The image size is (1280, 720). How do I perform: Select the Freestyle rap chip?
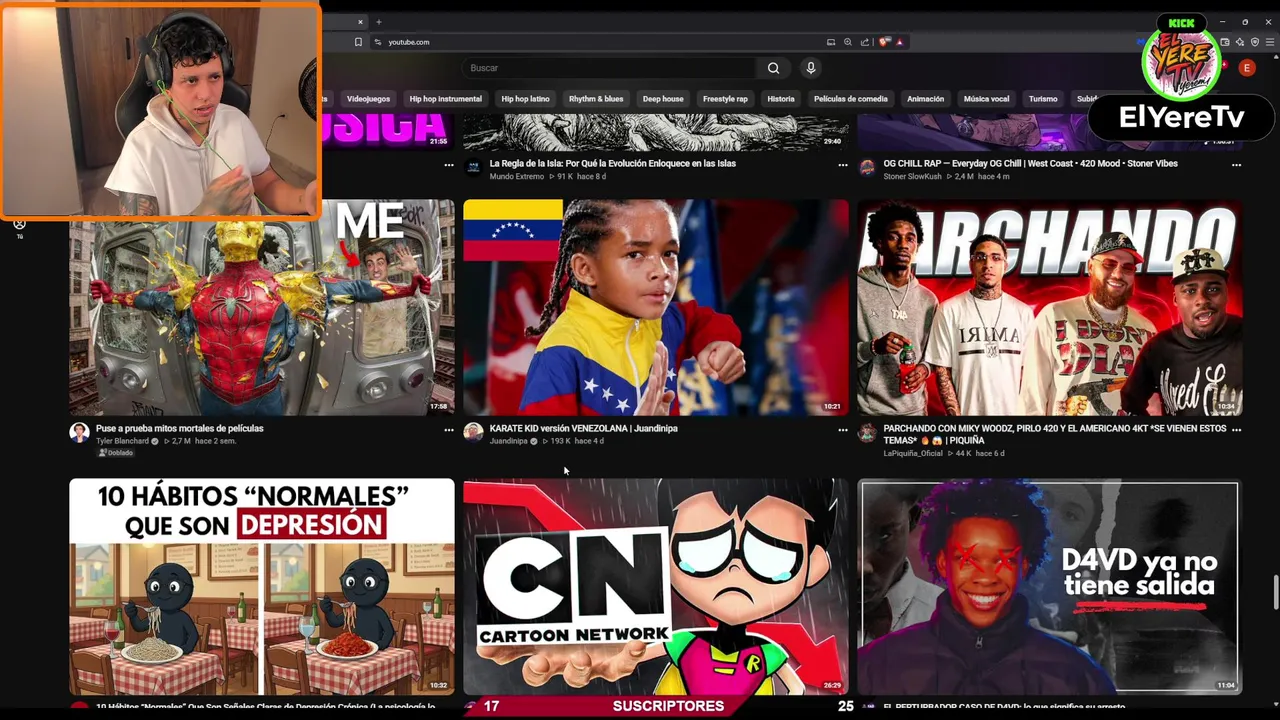tap(725, 99)
